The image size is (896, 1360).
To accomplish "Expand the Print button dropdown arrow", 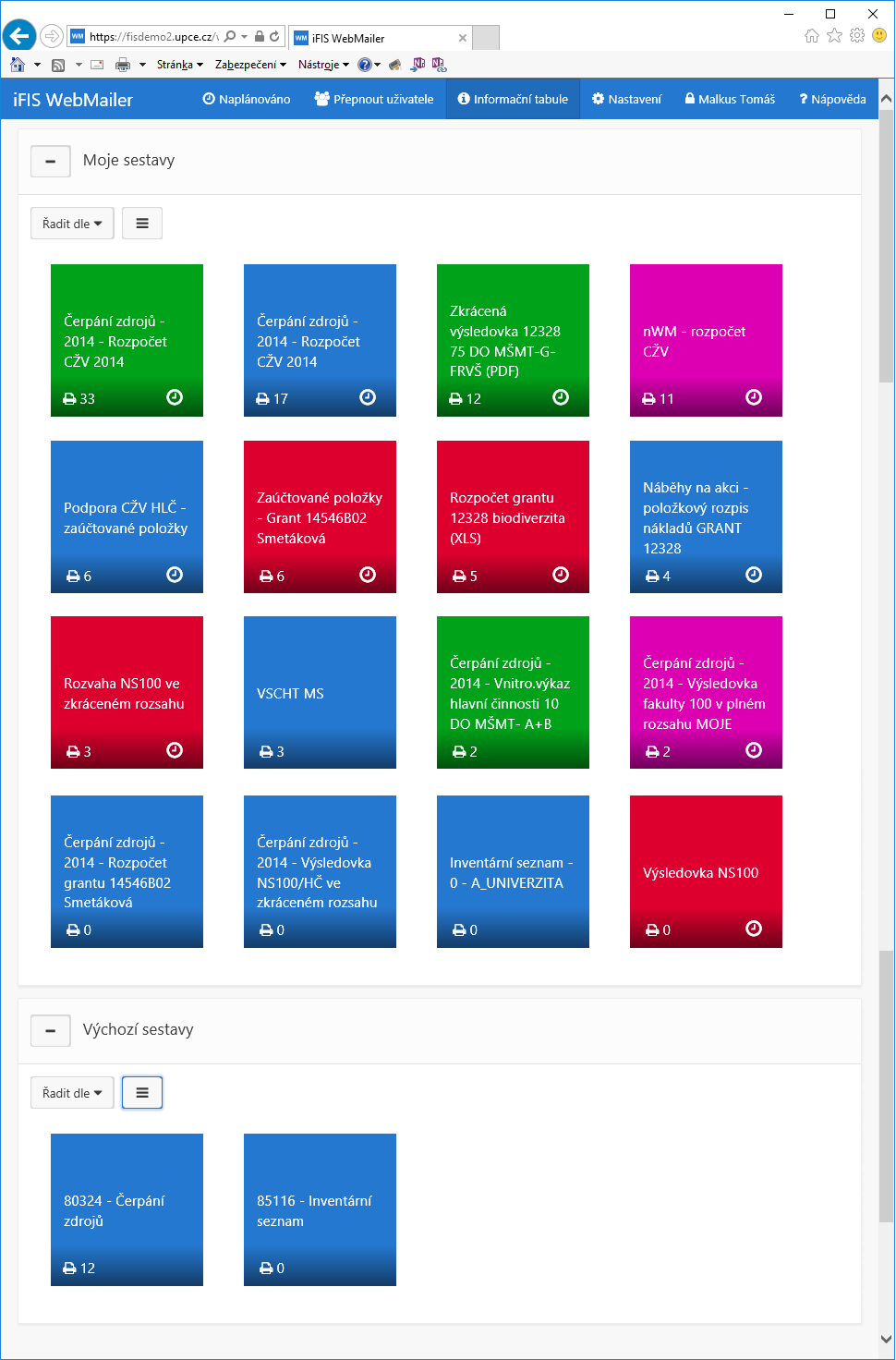I will [142, 65].
